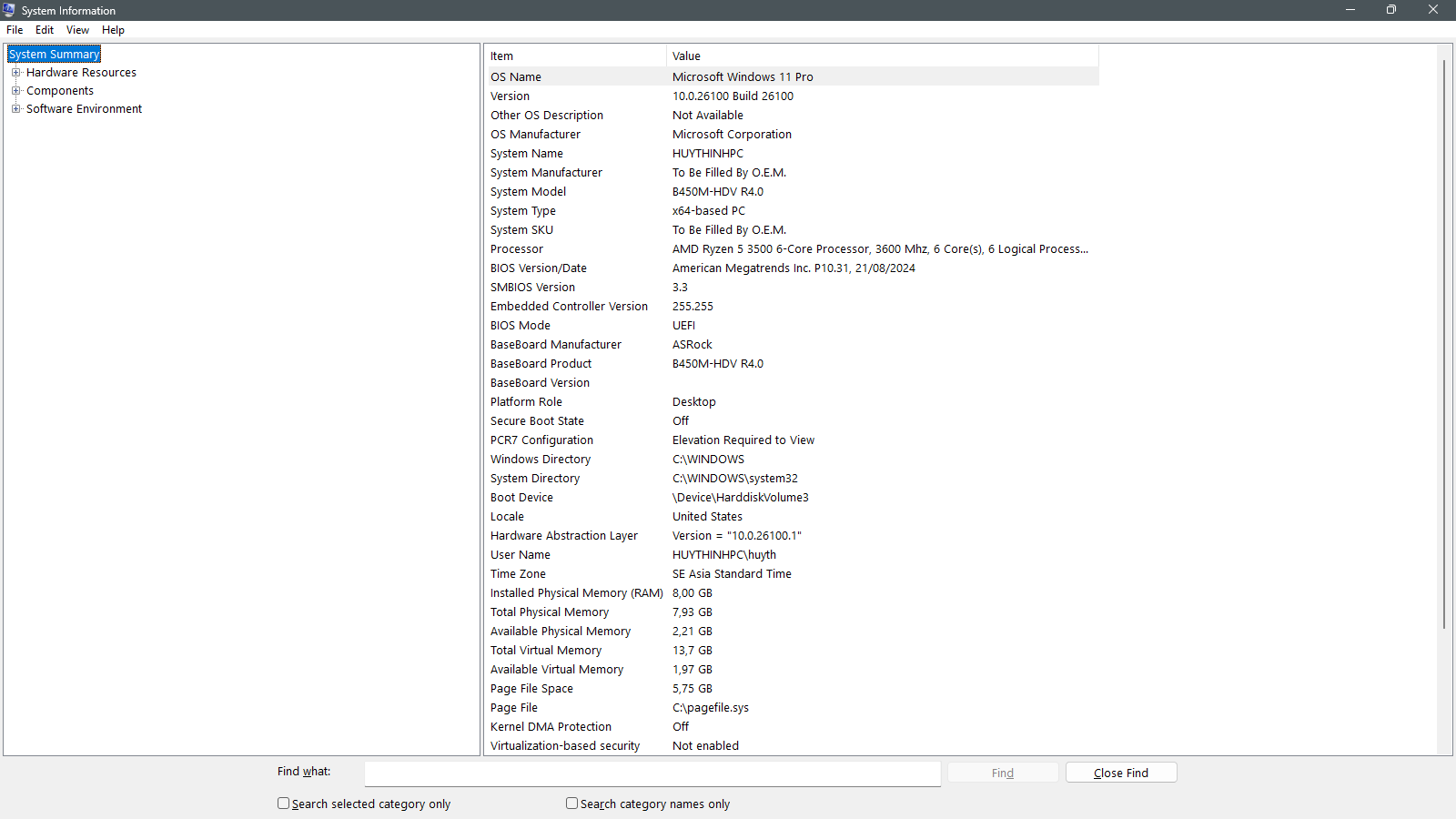This screenshot has height=819, width=1456.
Task: Select the Software Environment tree item
Action: tap(84, 109)
